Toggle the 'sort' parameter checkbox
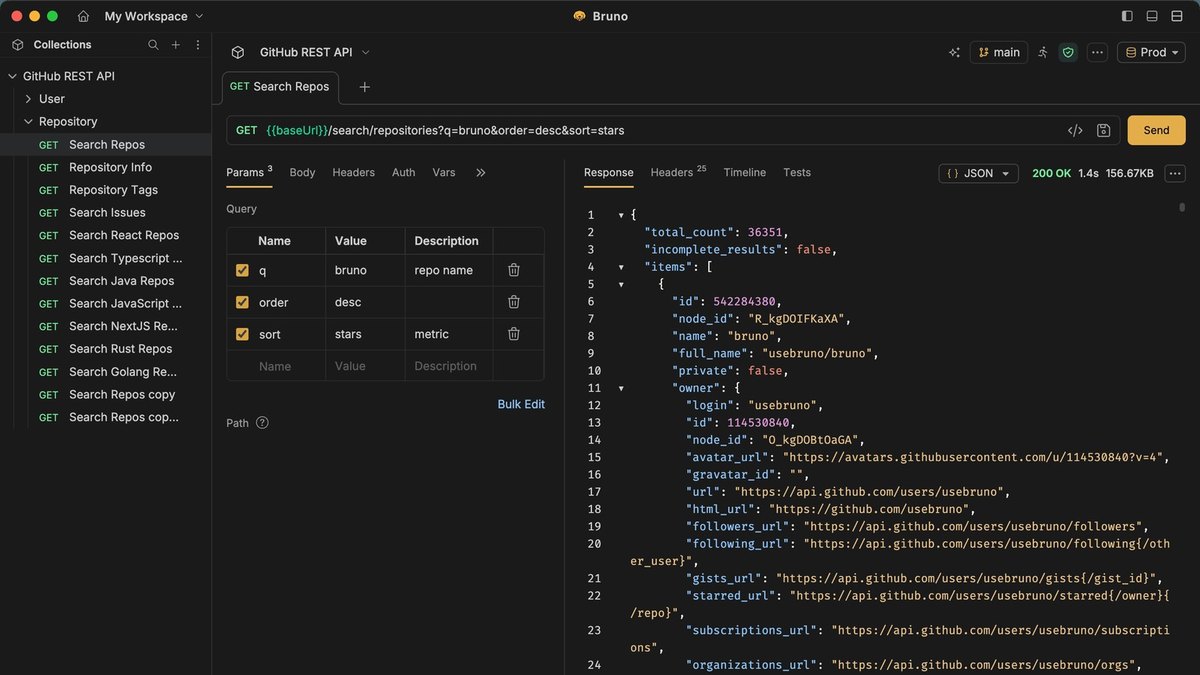This screenshot has width=1200, height=675. point(242,334)
